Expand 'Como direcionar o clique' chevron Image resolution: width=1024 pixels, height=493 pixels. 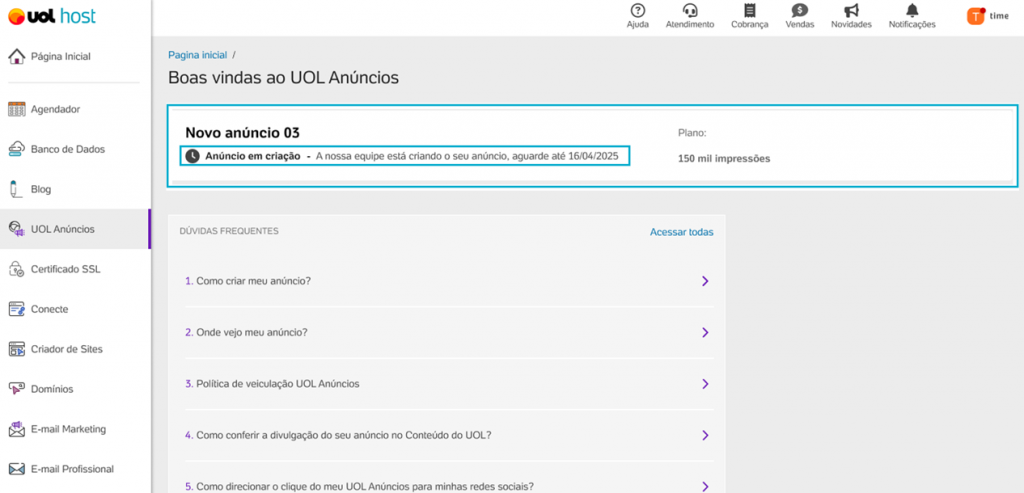click(705, 486)
